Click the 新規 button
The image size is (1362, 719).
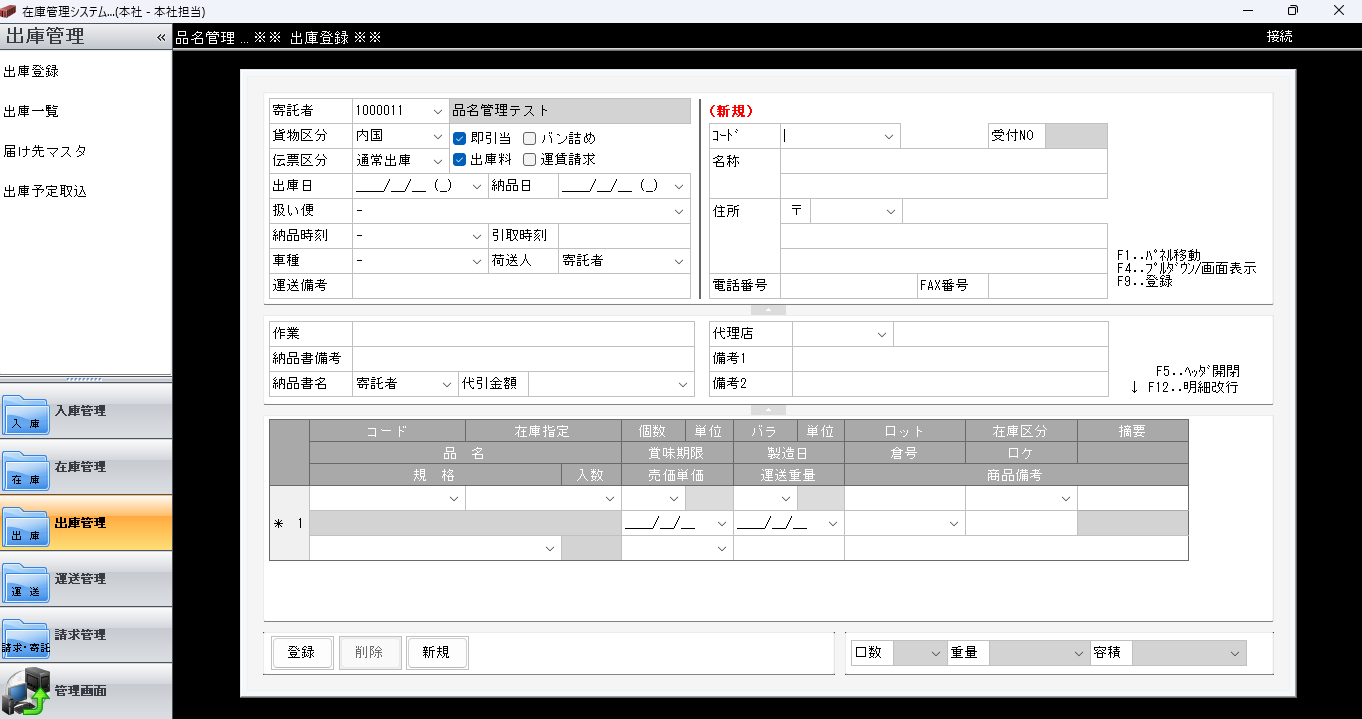(436, 652)
